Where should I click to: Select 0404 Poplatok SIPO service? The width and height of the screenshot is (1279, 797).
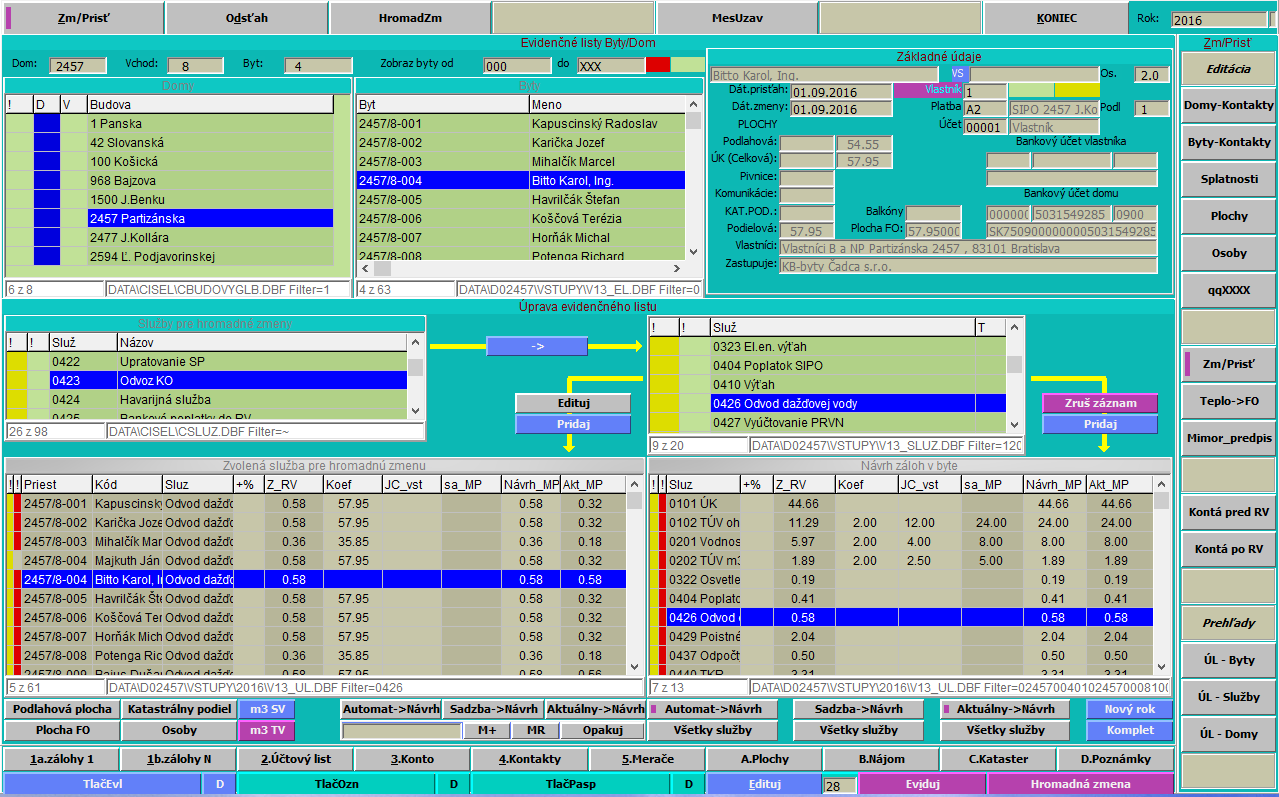click(828, 365)
